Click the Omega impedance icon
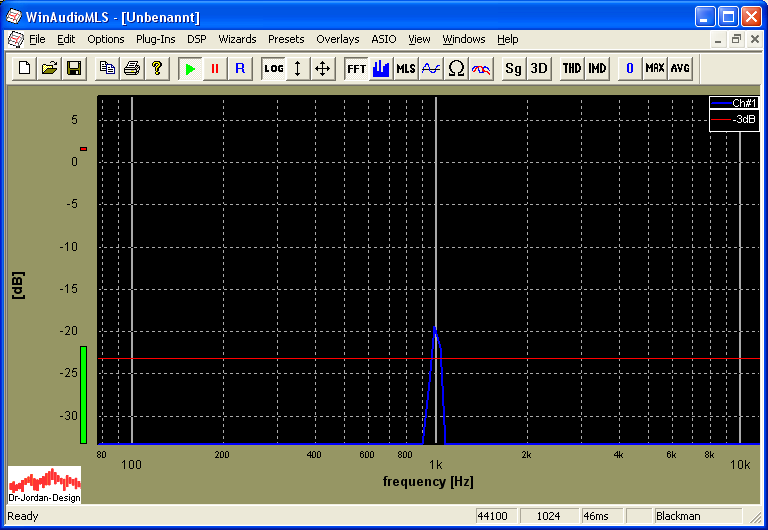768x530 pixels. pos(456,68)
